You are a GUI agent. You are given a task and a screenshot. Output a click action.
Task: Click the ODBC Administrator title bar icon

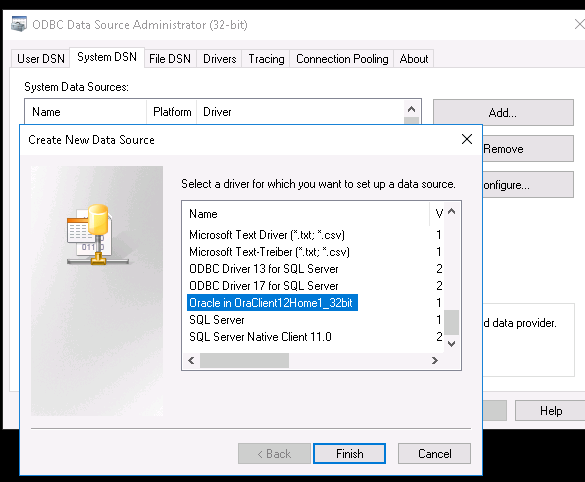(x=19, y=24)
